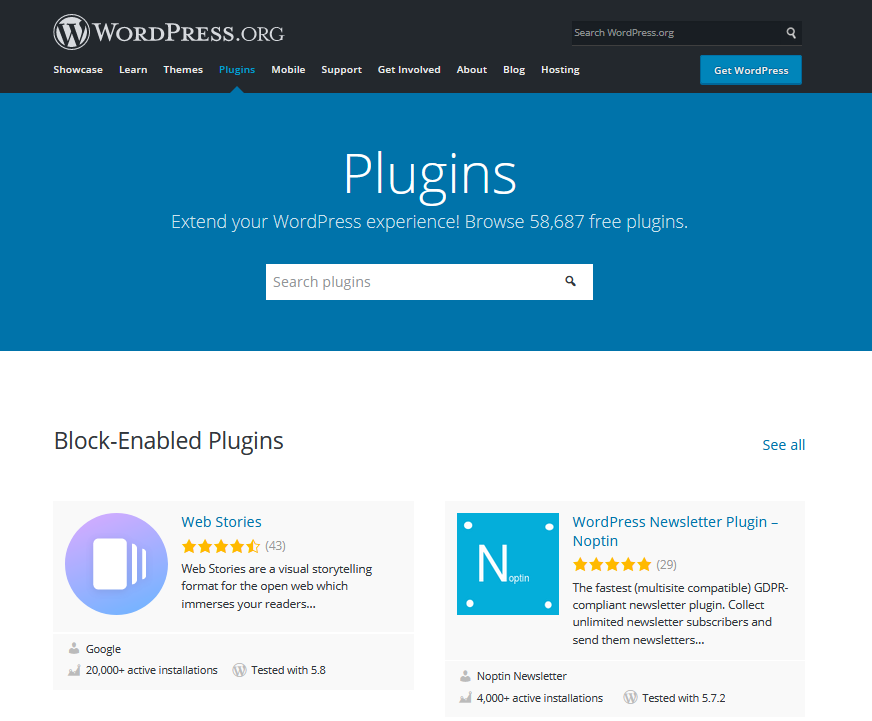Click the WordPress icon beside Tested with 5.8
Viewport: 872px width, 721px height.
pos(239,670)
